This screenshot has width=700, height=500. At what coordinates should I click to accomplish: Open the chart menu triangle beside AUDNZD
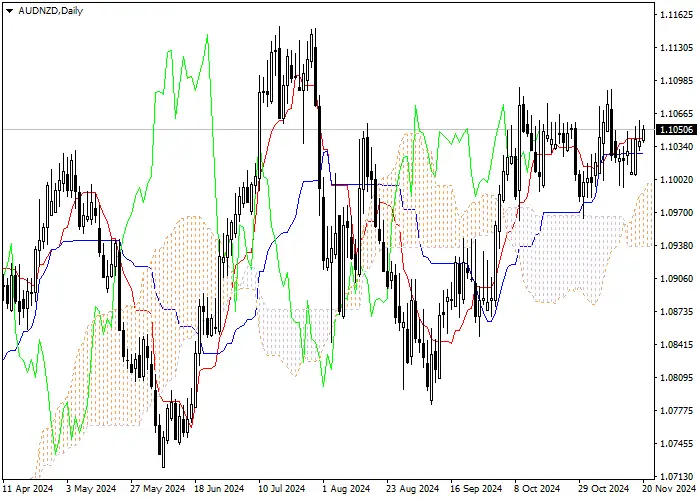coord(9,11)
